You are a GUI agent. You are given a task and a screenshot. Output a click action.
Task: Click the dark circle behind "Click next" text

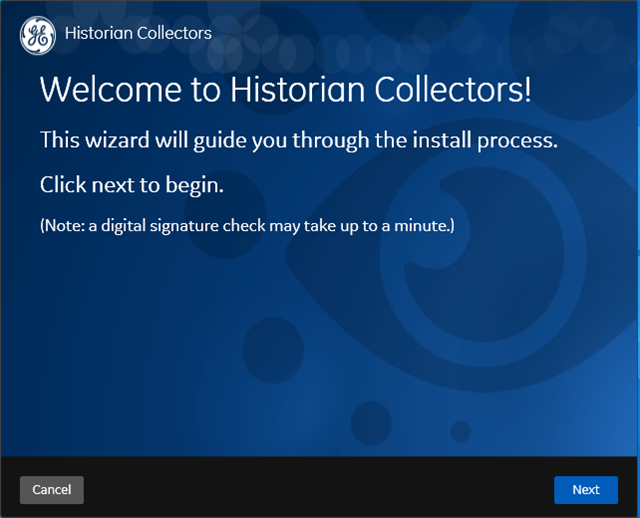pos(225,214)
